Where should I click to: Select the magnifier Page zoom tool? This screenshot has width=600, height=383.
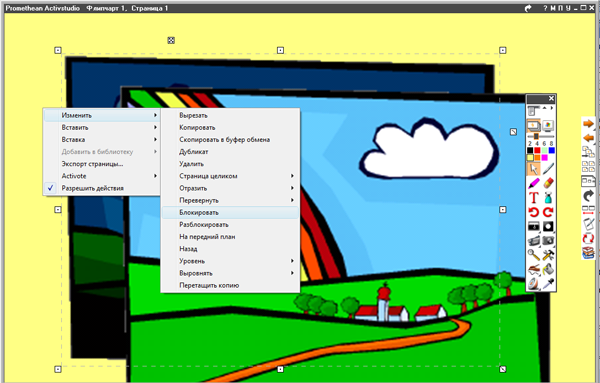pyautogui.click(x=533, y=254)
